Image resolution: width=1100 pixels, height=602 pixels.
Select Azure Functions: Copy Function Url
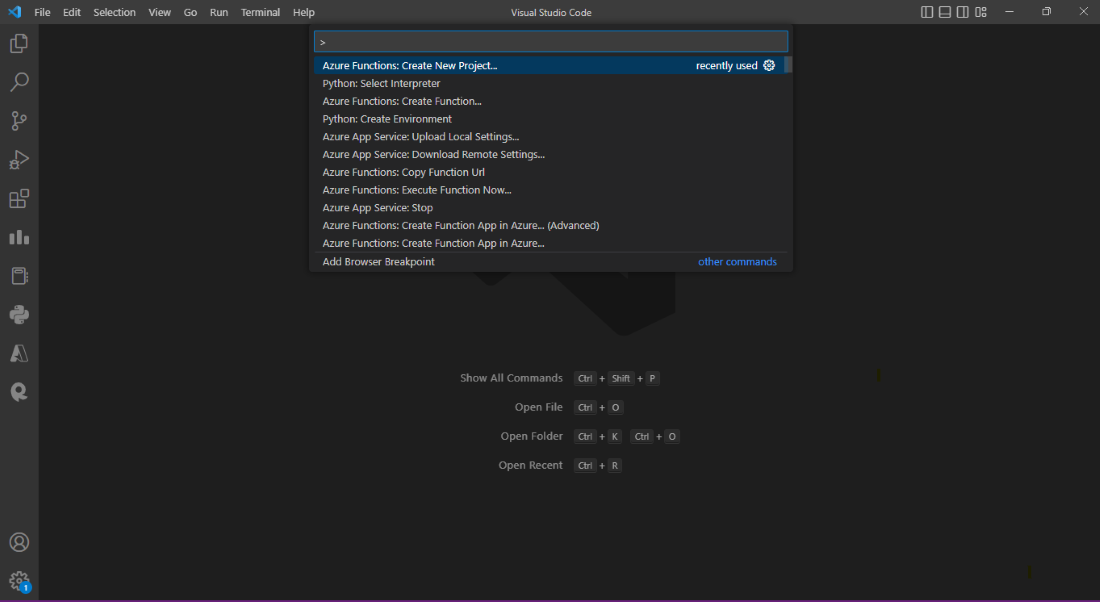click(549, 172)
